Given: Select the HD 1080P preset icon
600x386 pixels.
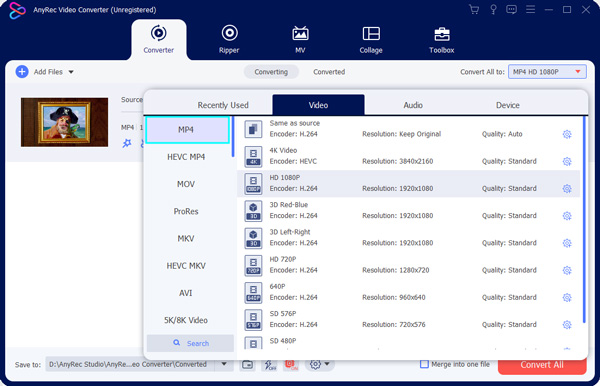Looking at the screenshot, I should pos(253,184).
